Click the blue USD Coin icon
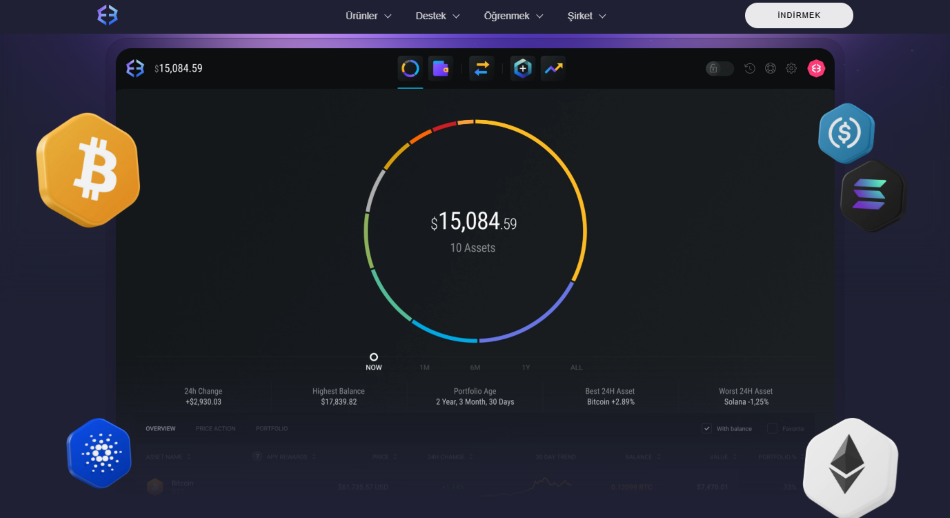The width and height of the screenshot is (950, 518). 846,133
